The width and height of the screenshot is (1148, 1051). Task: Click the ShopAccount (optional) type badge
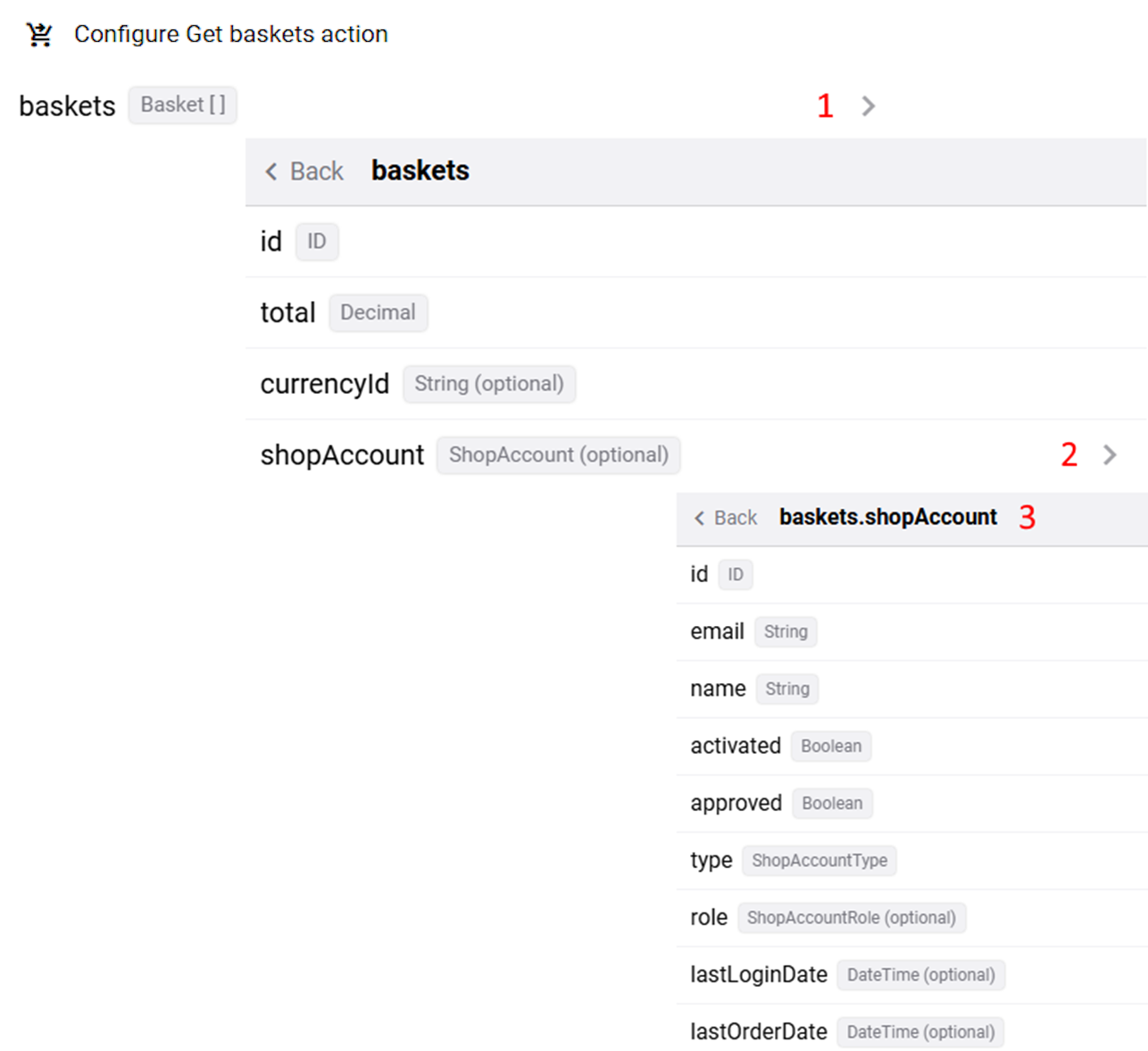point(558,455)
